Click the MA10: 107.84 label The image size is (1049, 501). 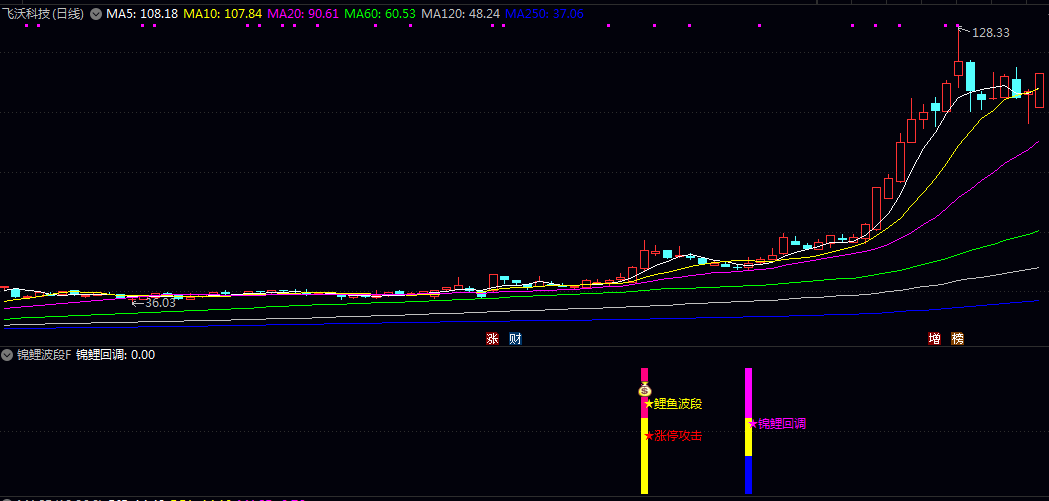coord(222,13)
